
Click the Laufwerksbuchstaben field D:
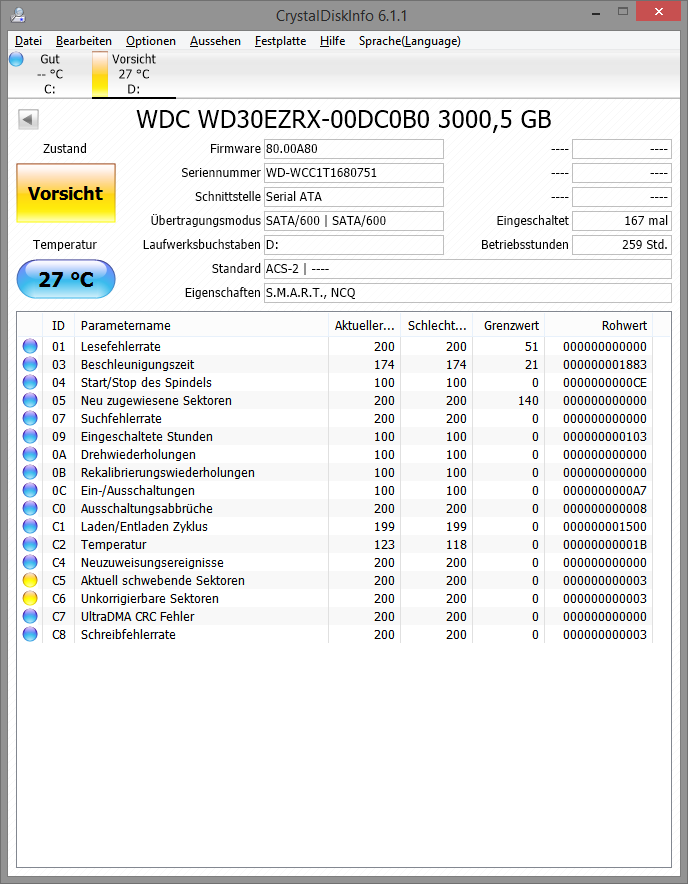[x=354, y=245]
